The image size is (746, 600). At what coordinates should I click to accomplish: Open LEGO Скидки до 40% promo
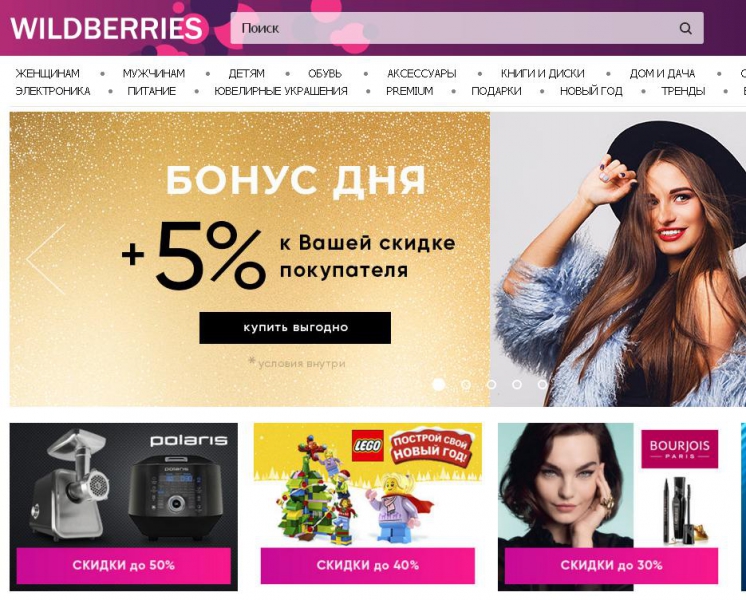[x=368, y=565]
